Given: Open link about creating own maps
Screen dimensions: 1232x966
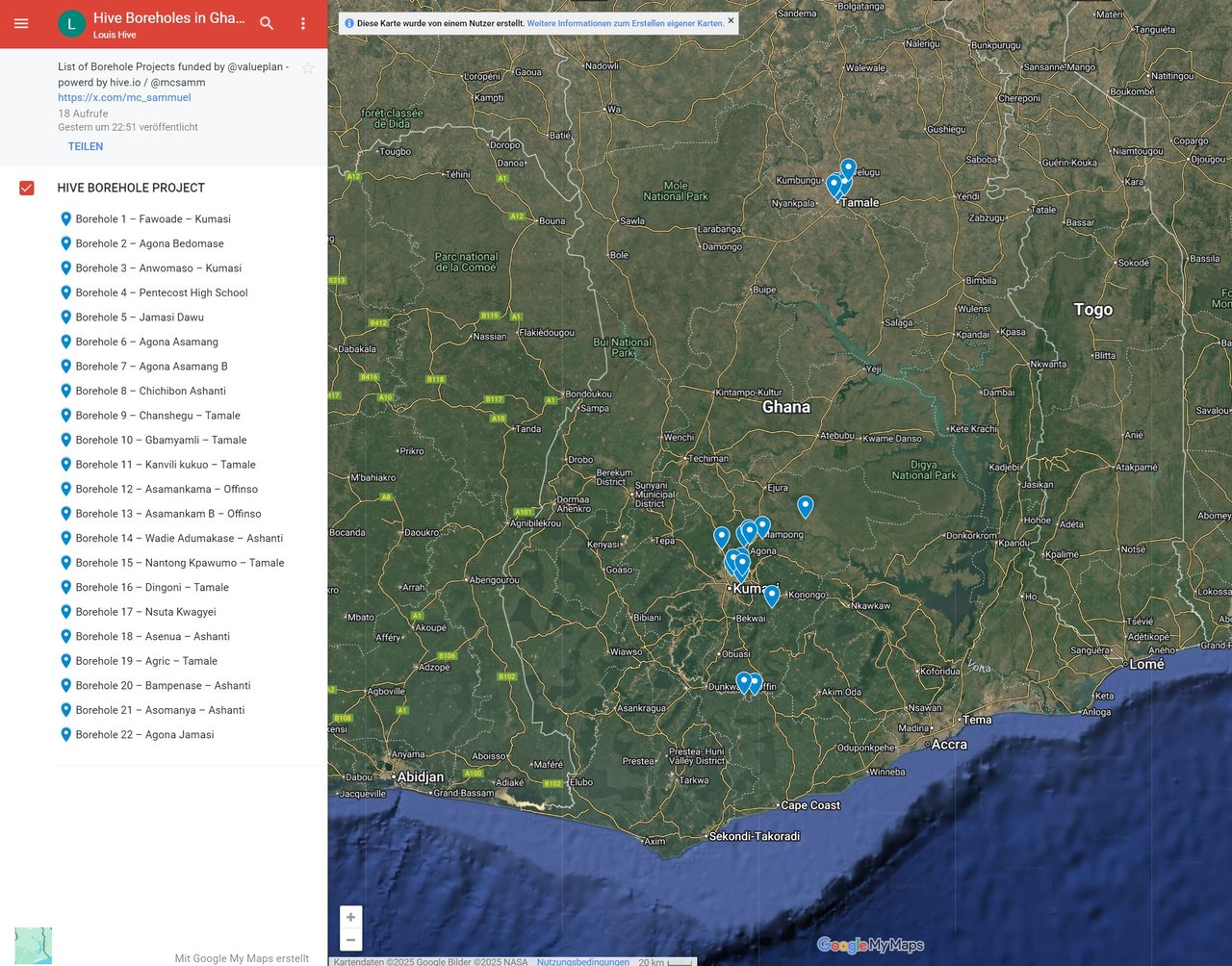Looking at the screenshot, I should (626, 23).
